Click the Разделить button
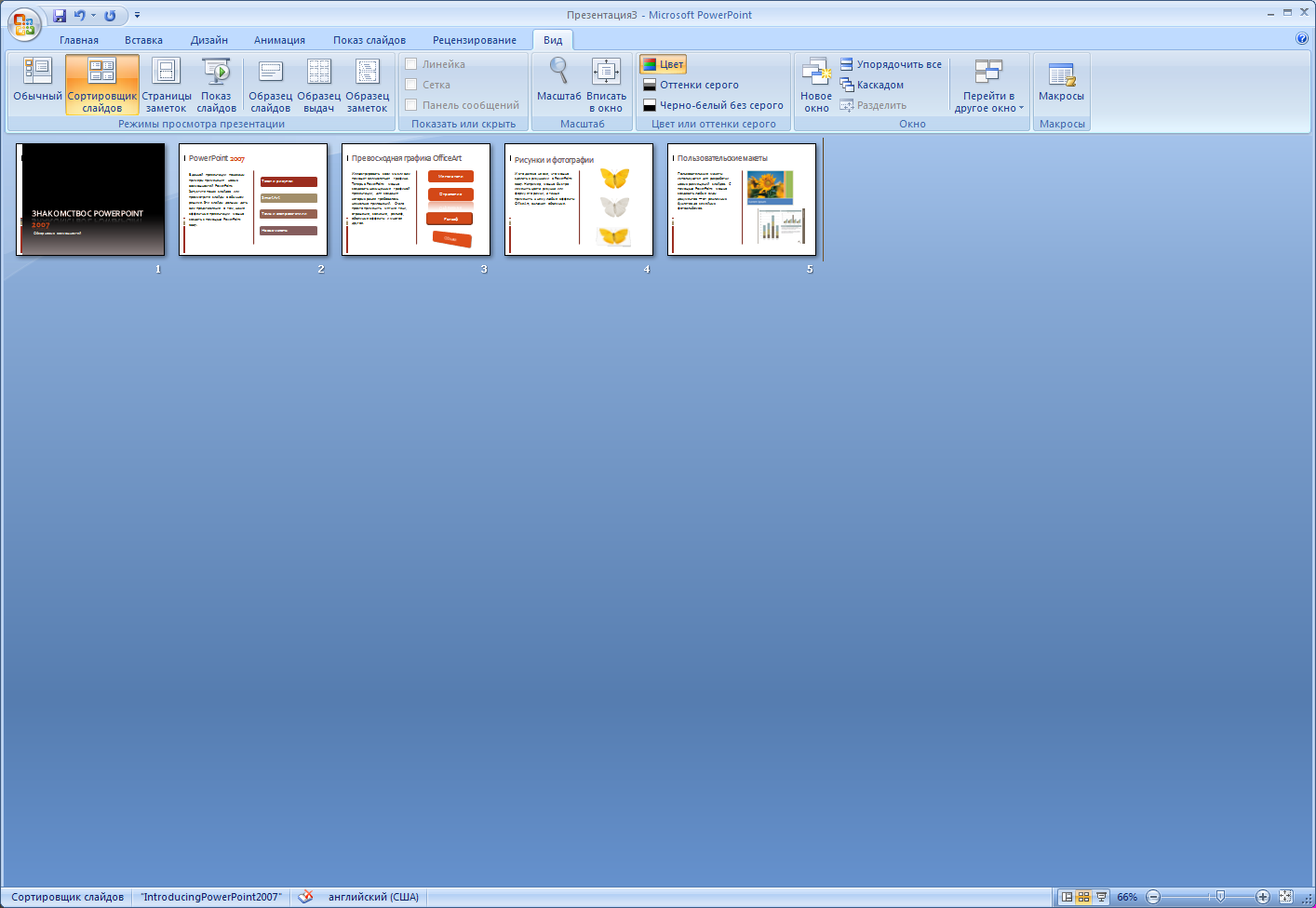Viewport: 1316px width, 908px height. [873, 105]
